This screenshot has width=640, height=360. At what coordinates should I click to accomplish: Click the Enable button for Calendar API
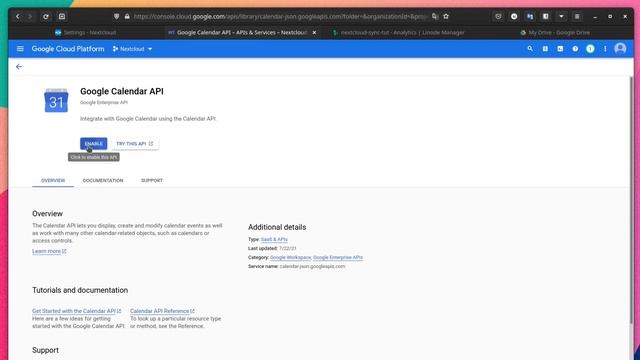tap(93, 144)
